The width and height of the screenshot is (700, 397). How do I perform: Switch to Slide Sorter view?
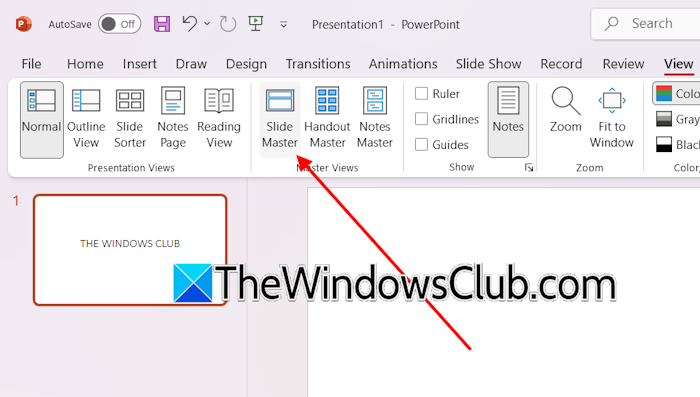point(130,119)
